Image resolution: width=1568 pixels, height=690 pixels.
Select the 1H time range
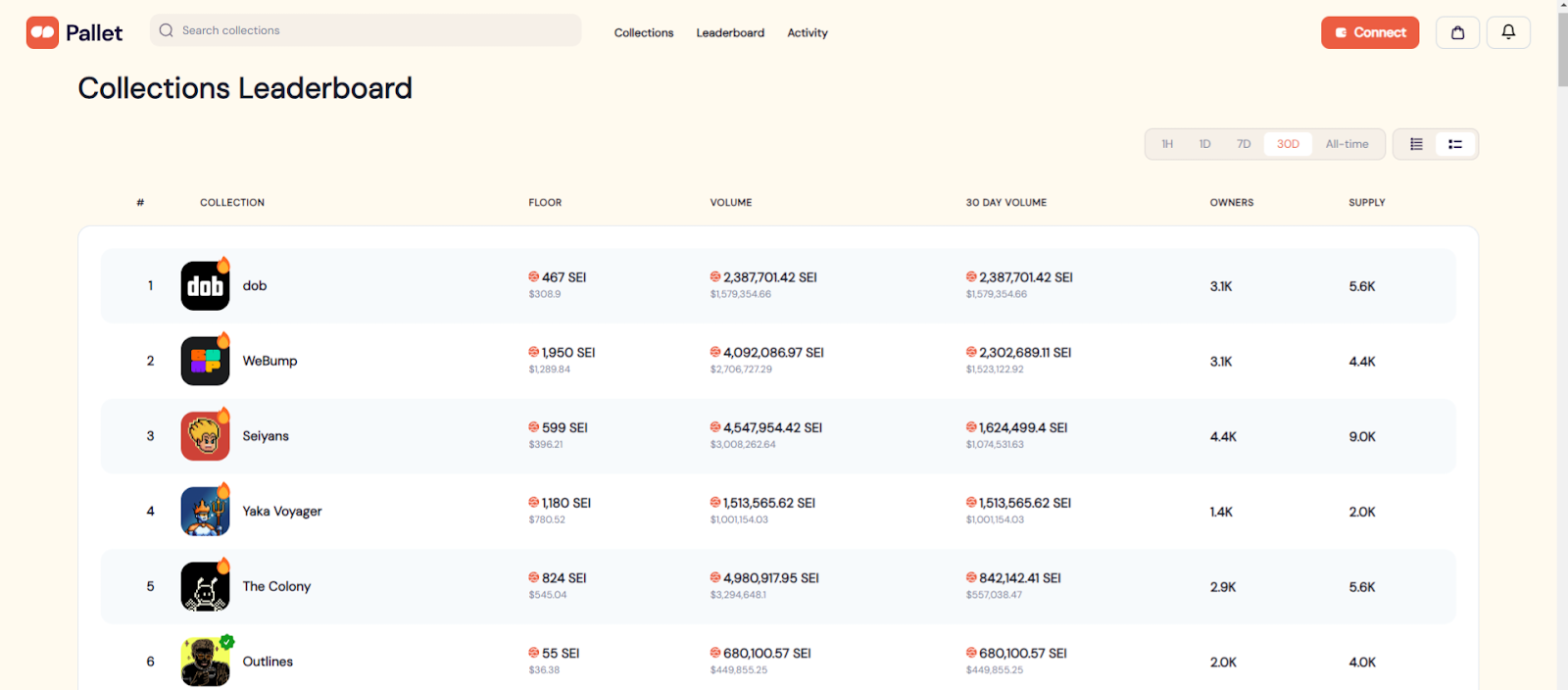[x=1167, y=144]
